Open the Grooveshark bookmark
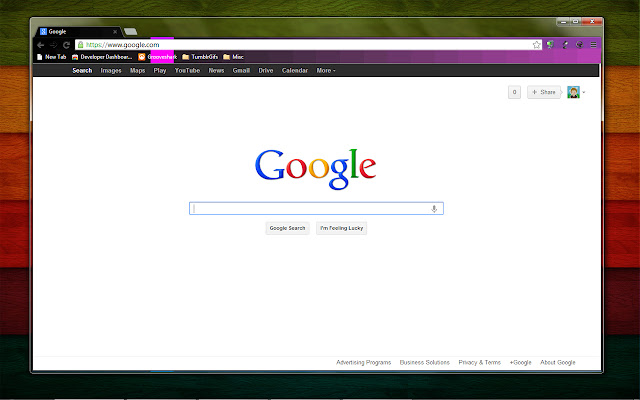 tap(157, 57)
